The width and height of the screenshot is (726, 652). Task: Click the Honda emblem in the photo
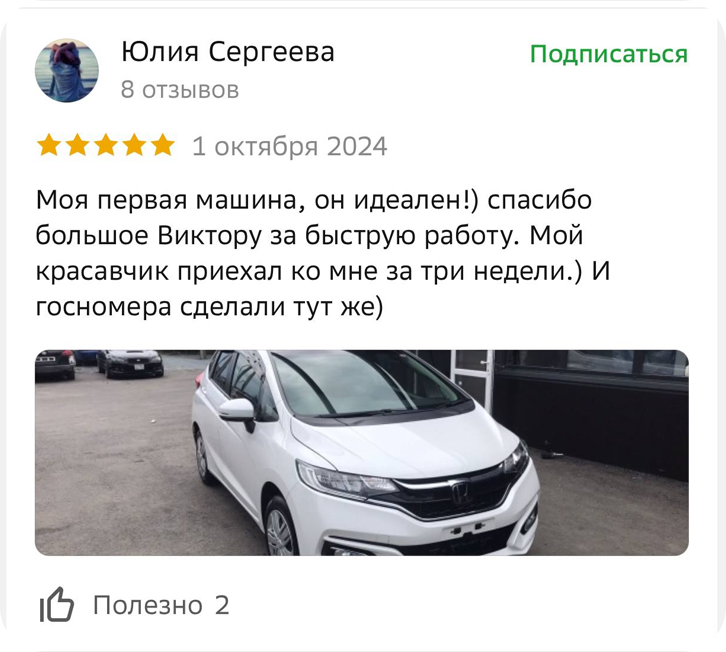[x=461, y=492]
